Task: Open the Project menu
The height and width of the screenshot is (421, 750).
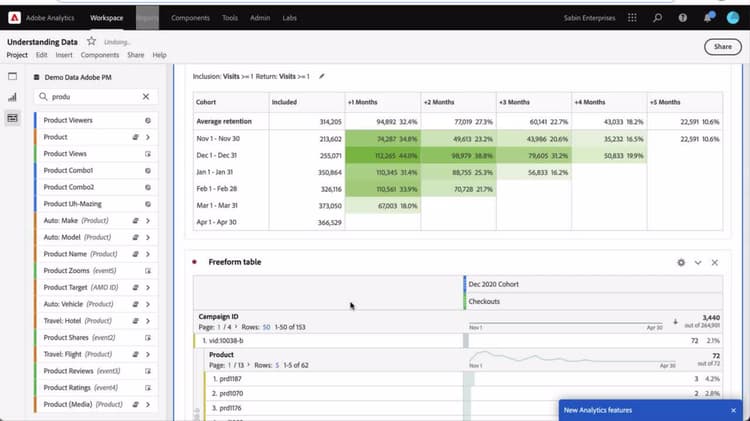Action: tap(17, 55)
